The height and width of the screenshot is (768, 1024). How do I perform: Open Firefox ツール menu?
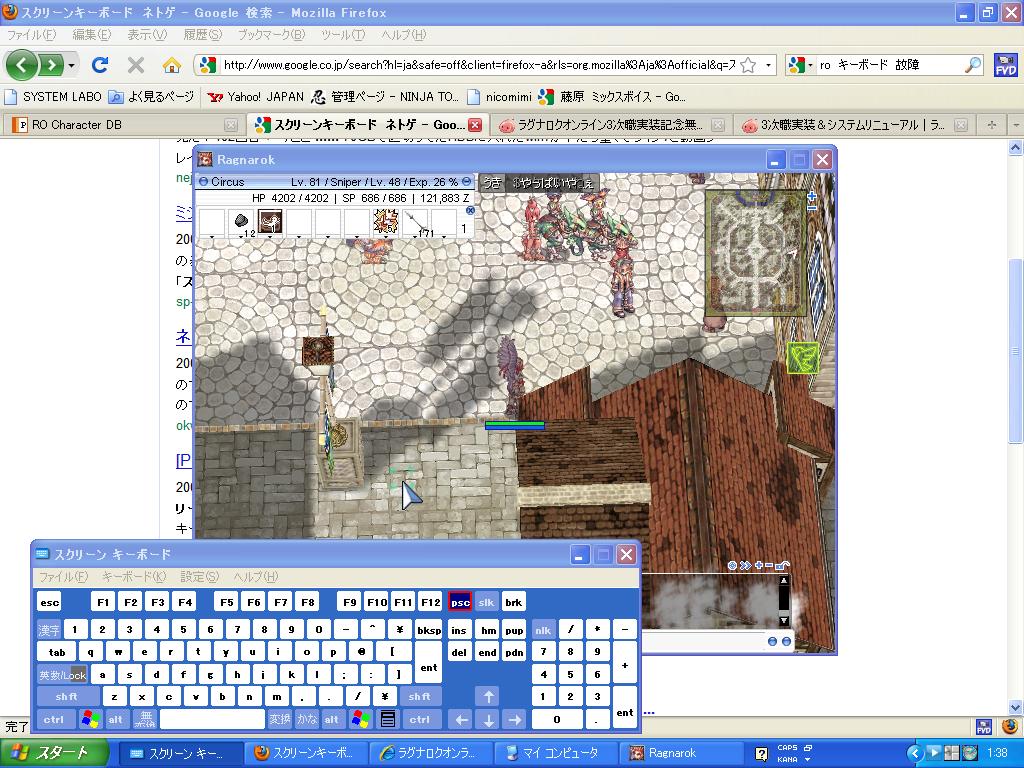point(343,35)
